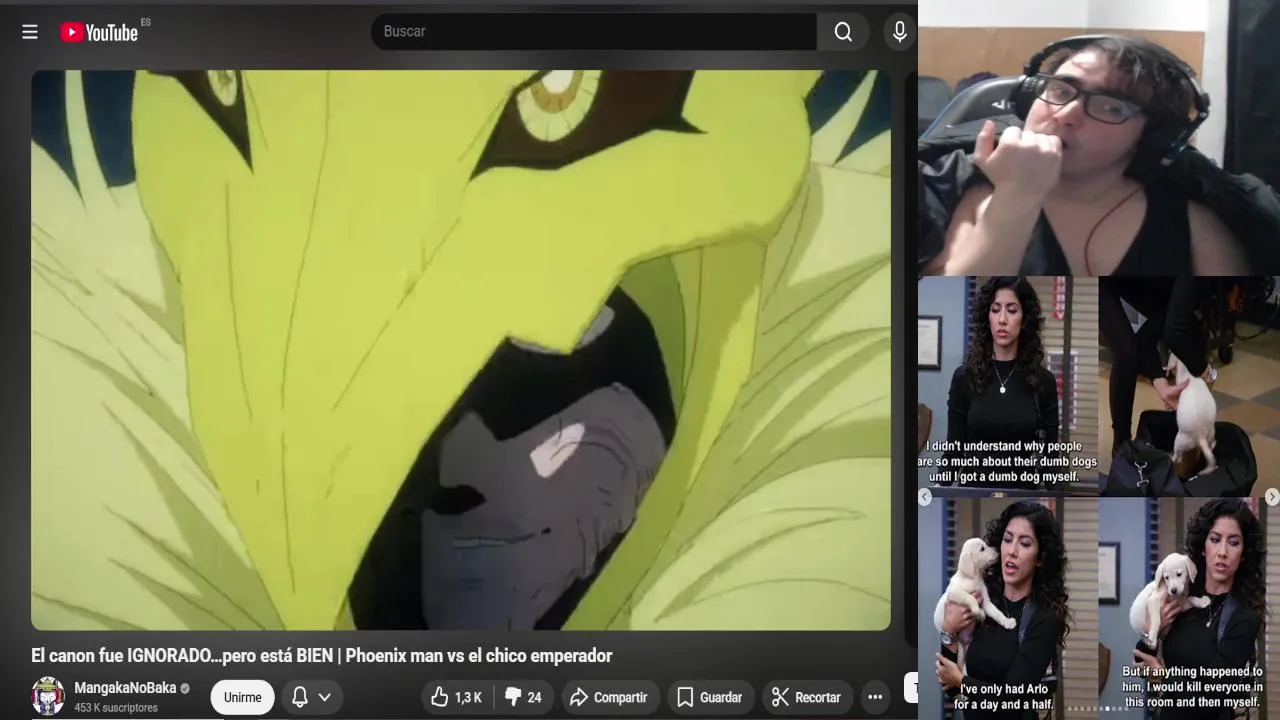Dislike the video with thumbs down
Screen dimensions: 1280x720
(x=523, y=697)
